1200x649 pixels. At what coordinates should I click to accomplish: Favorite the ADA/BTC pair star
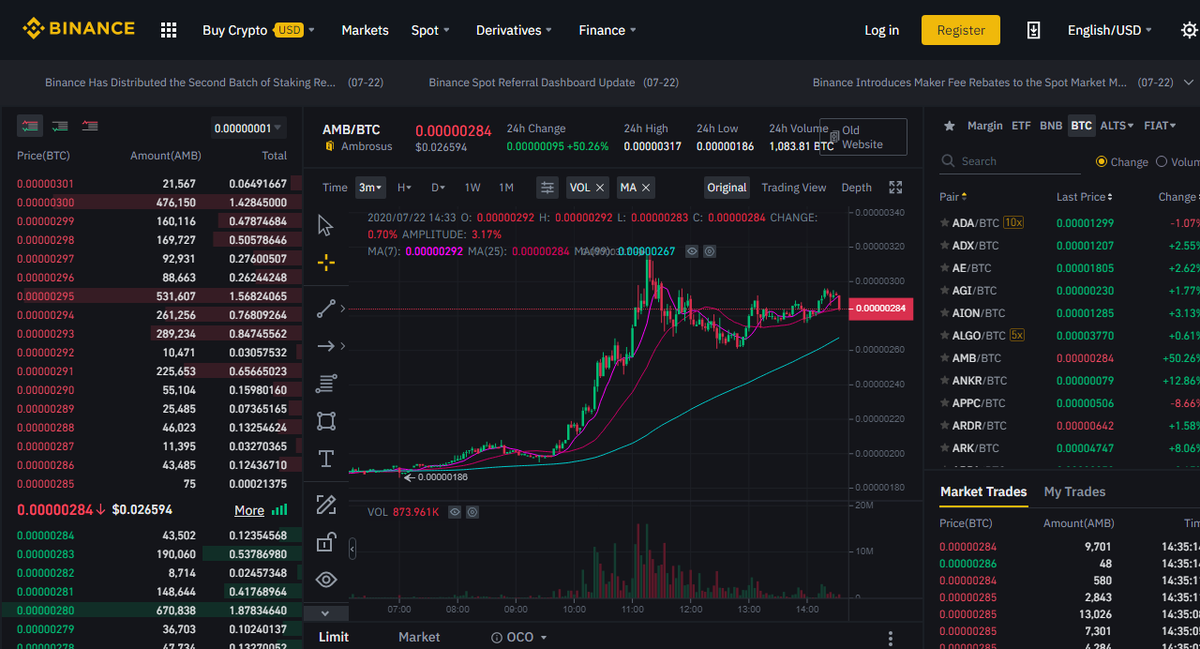tap(945, 222)
